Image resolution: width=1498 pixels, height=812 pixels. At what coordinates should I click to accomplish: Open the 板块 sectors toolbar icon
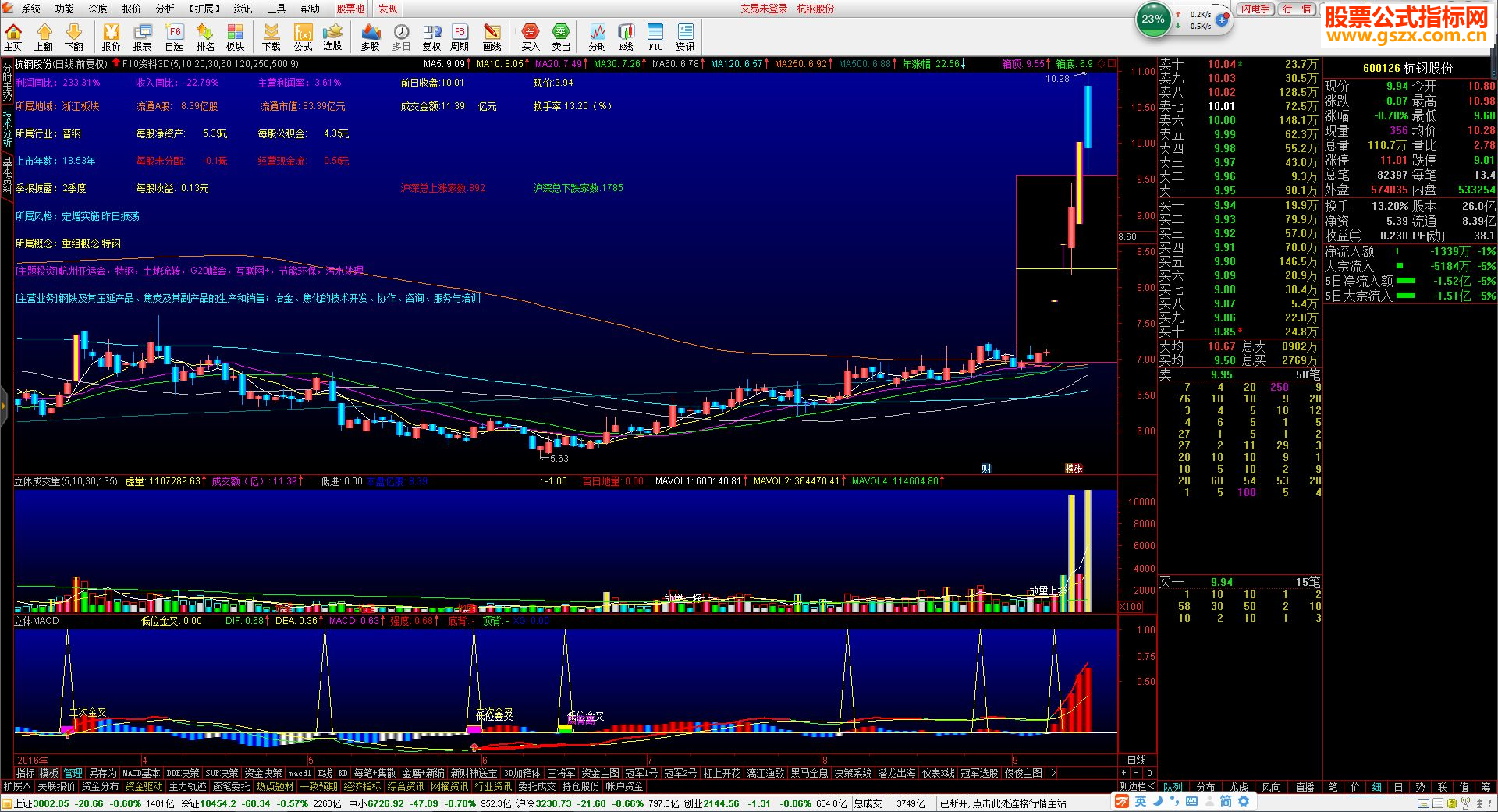236,37
